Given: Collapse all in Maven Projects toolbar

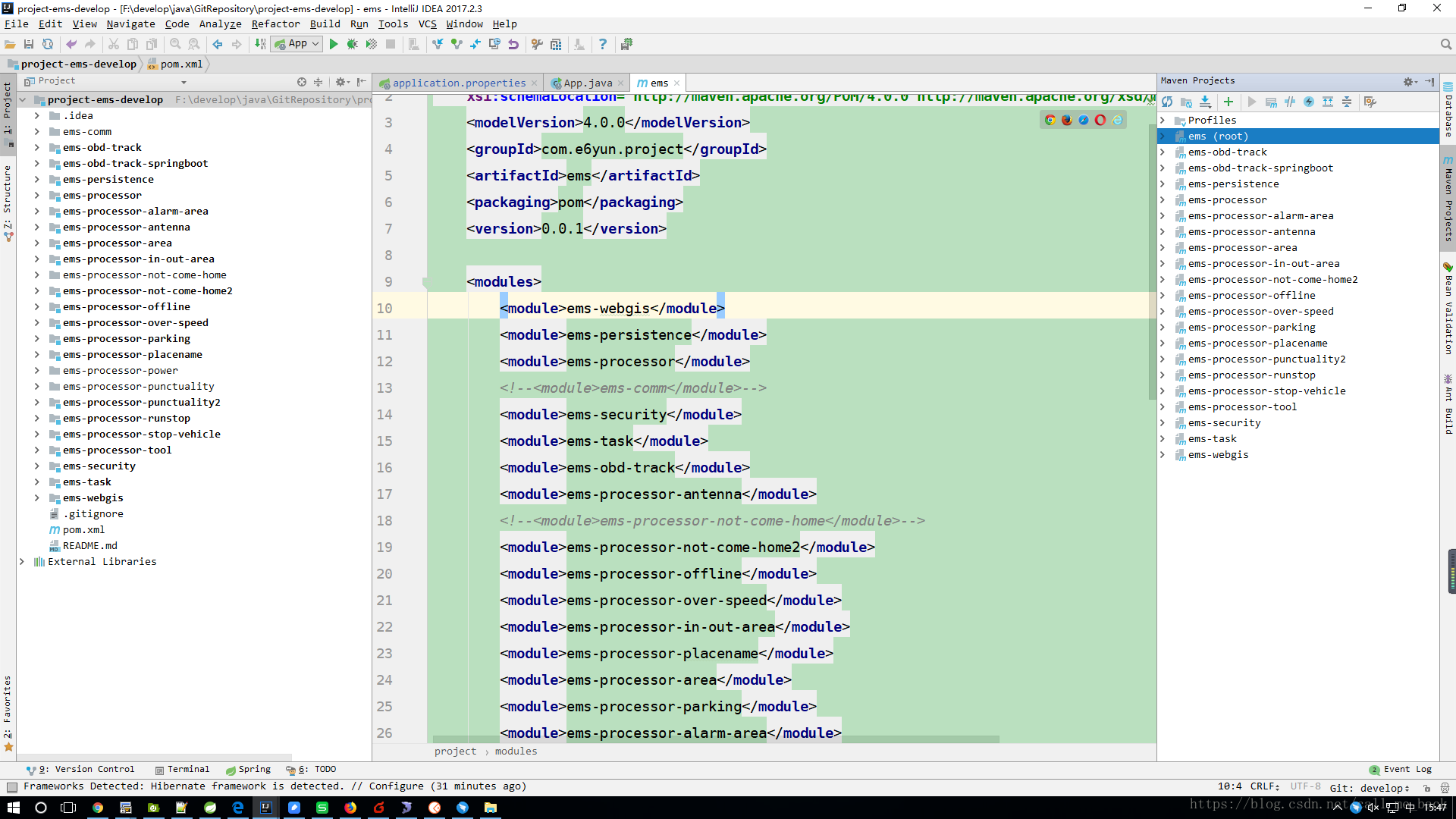Looking at the screenshot, I should click(1347, 102).
